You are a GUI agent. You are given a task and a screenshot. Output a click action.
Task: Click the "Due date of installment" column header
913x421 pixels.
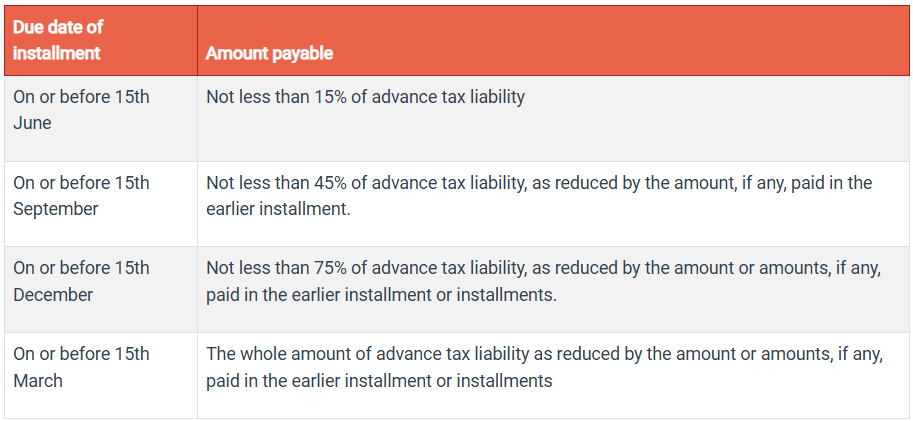point(58,40)
